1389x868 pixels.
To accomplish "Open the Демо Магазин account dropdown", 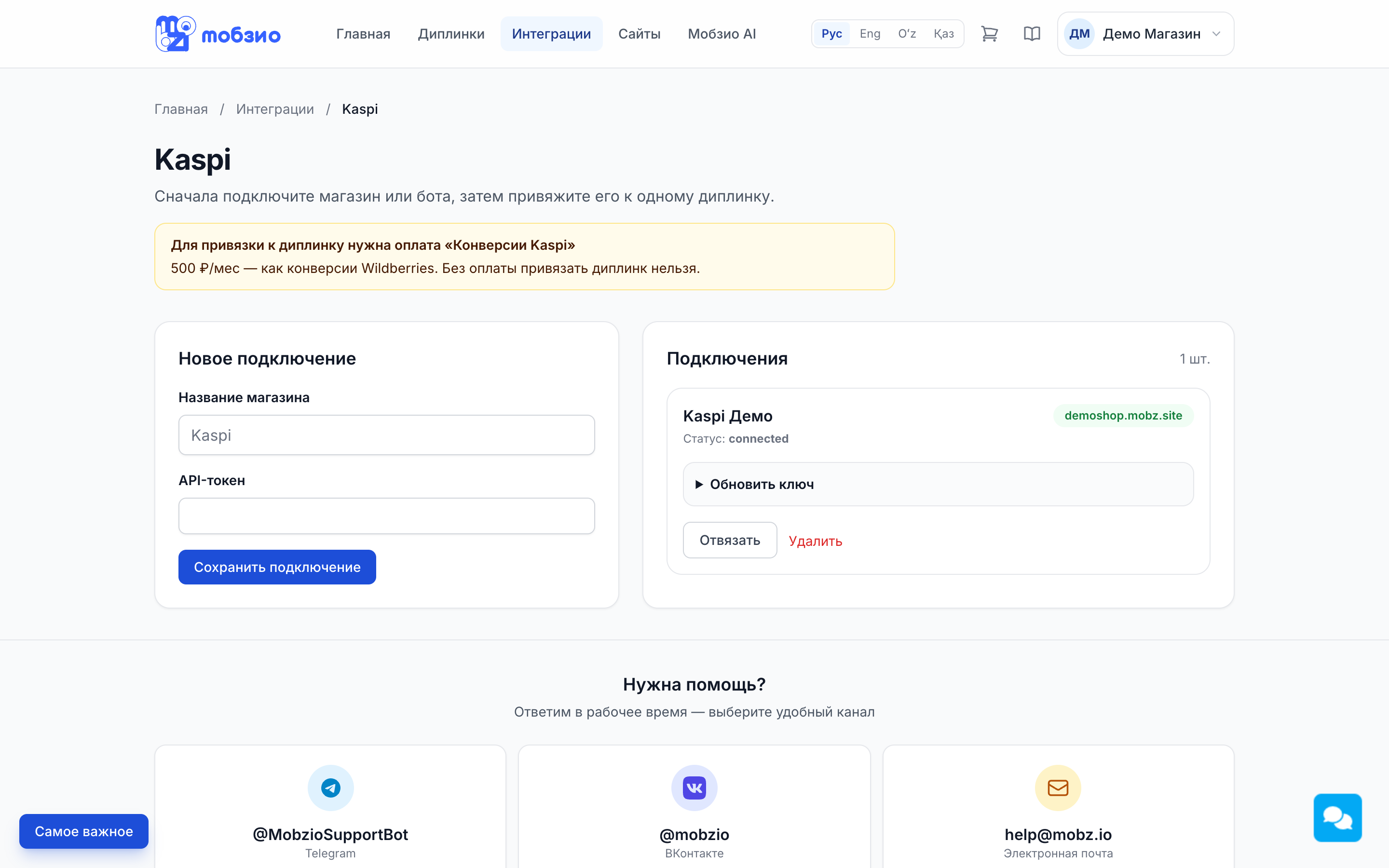I will (x=1145, y=34).
